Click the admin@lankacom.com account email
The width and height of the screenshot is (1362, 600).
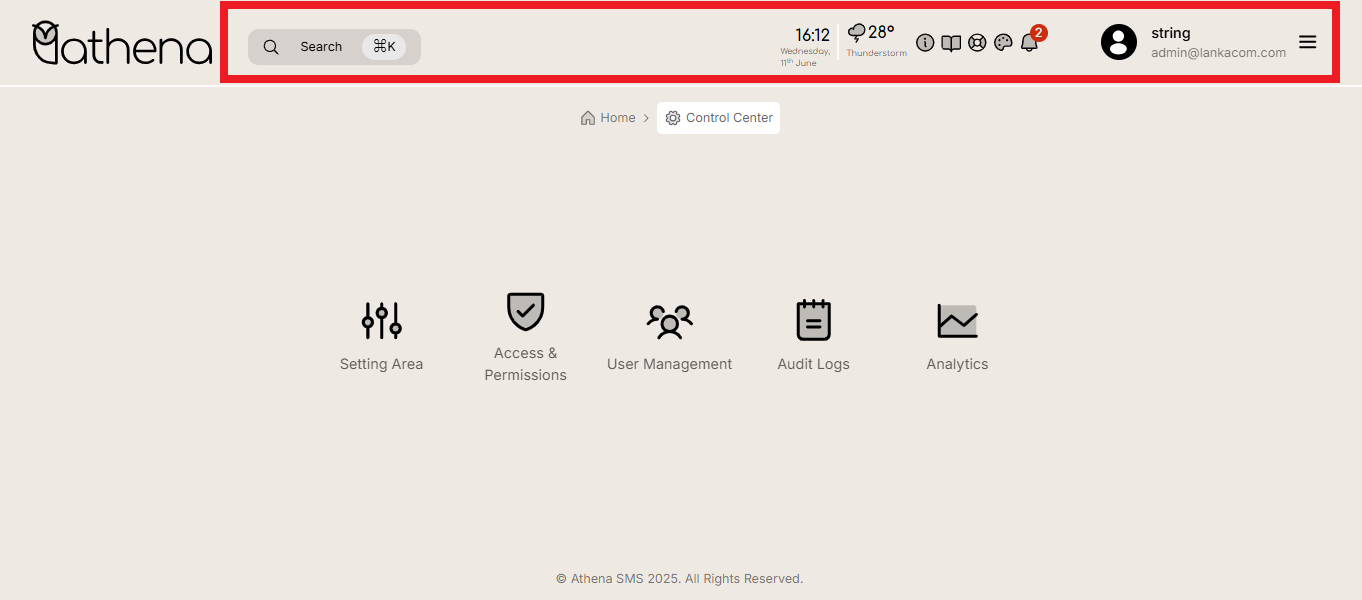(x=1218, y=53)
